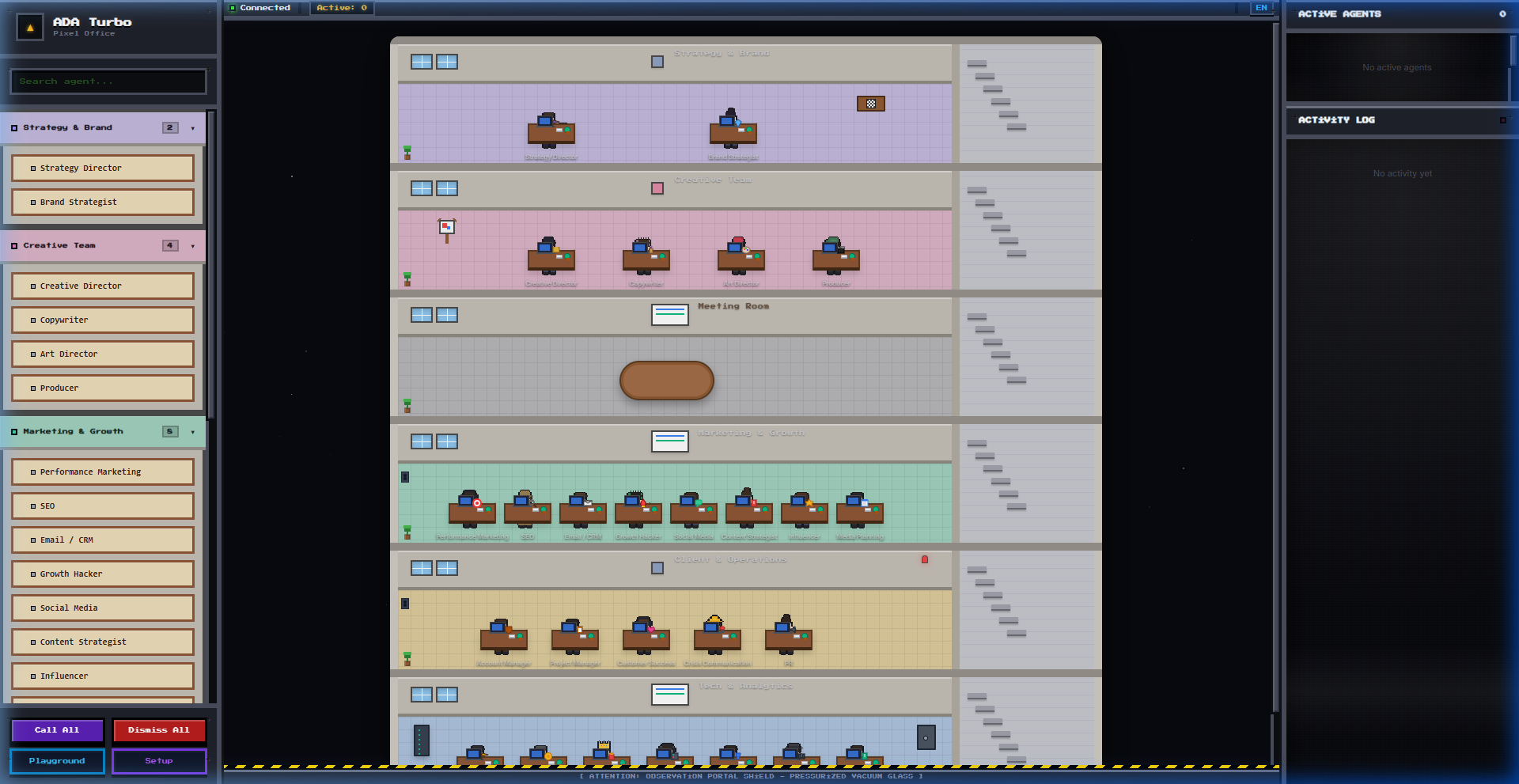Toggle the Activity Log panel square button
This screenshot has width=1519, height=784.
pyautogui.click(x=1503, y=120)
